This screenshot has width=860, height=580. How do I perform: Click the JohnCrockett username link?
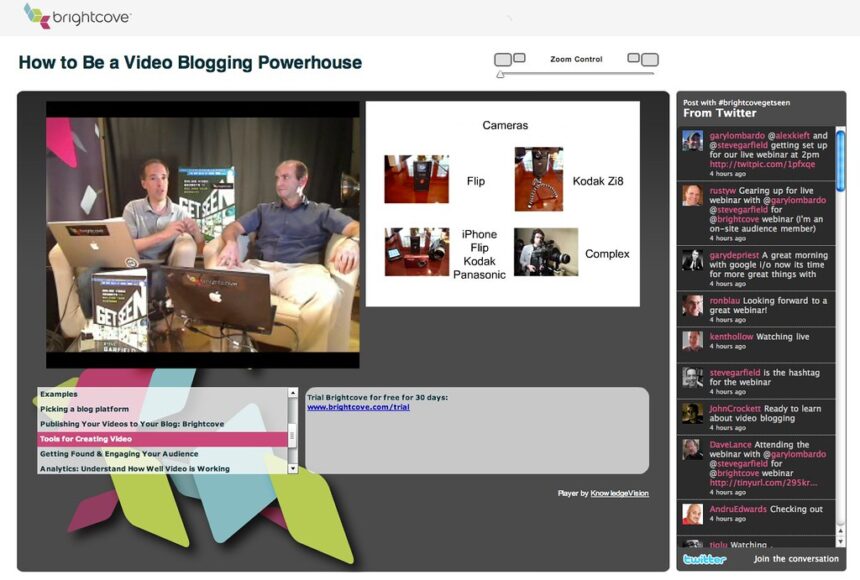735,408
